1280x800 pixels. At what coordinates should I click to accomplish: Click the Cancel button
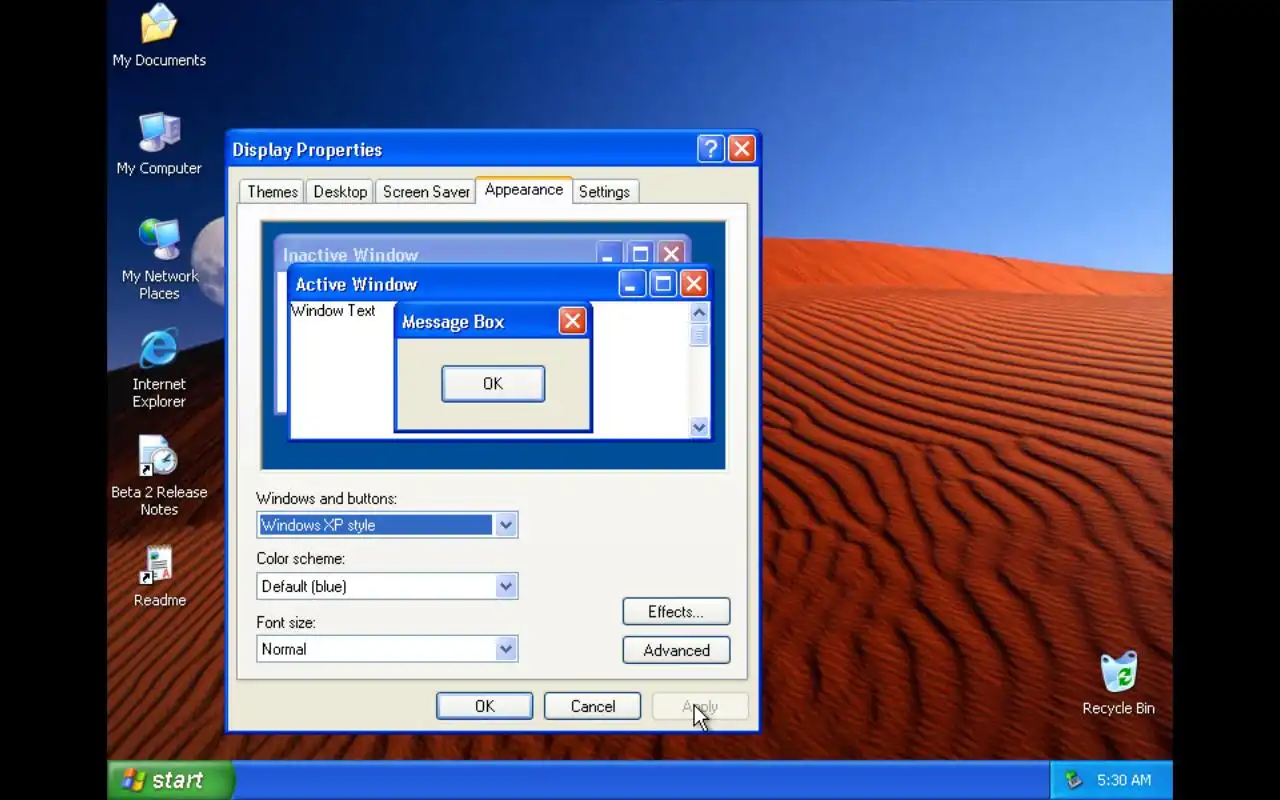[592, 706]
